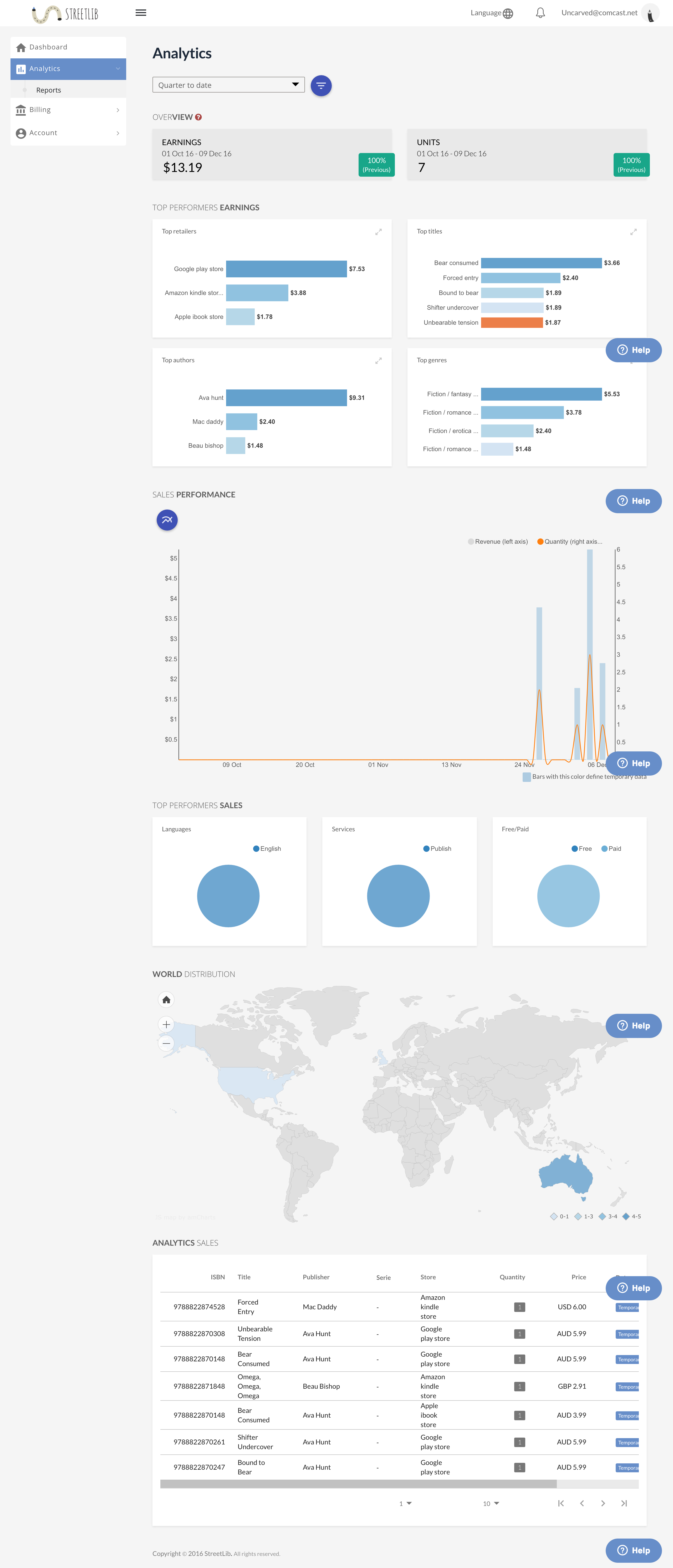
Task: Click the Temporary tag on Forced Entry row
Action: tap(627, 1307)
